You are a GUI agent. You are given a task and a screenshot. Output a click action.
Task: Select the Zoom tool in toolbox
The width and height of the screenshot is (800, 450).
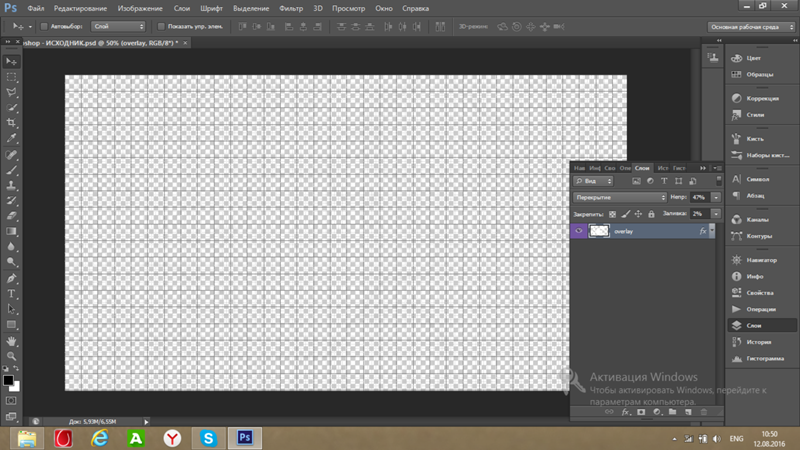12,356
